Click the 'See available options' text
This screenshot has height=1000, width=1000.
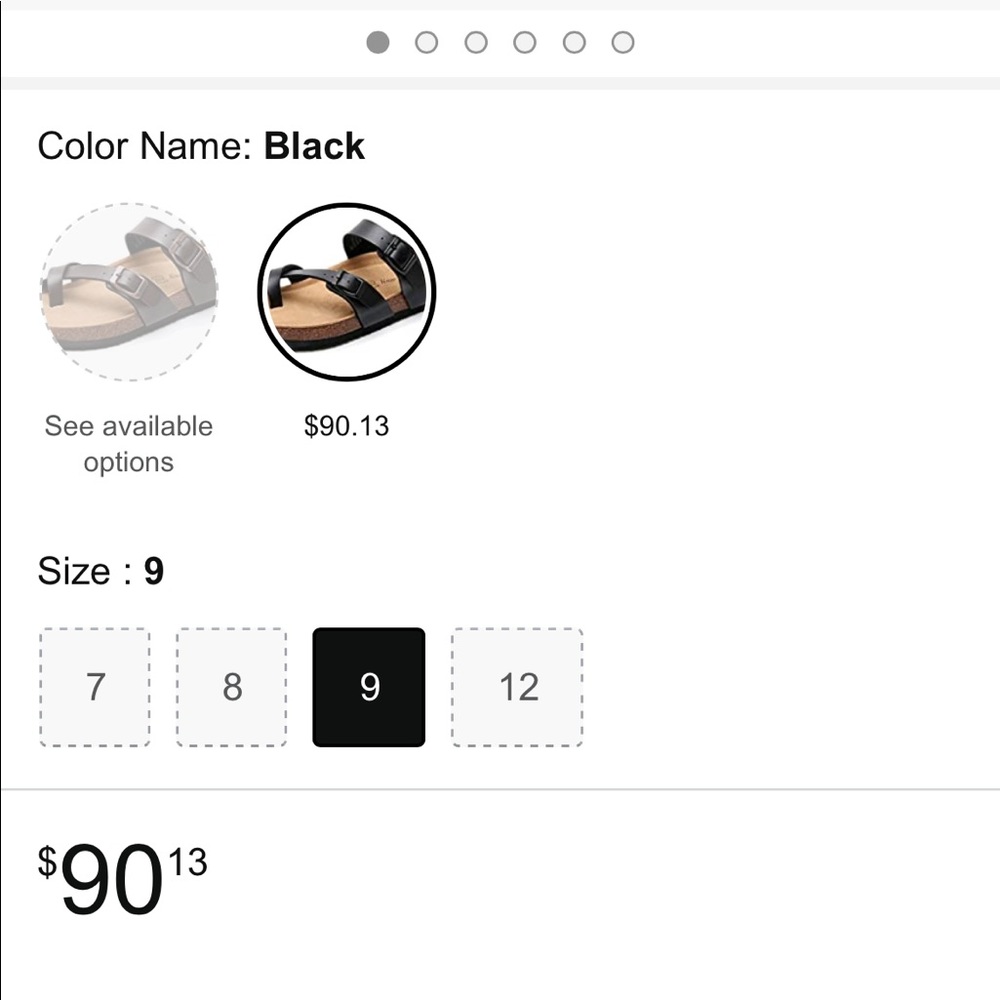pyautogui.click(x=129, y=444)
